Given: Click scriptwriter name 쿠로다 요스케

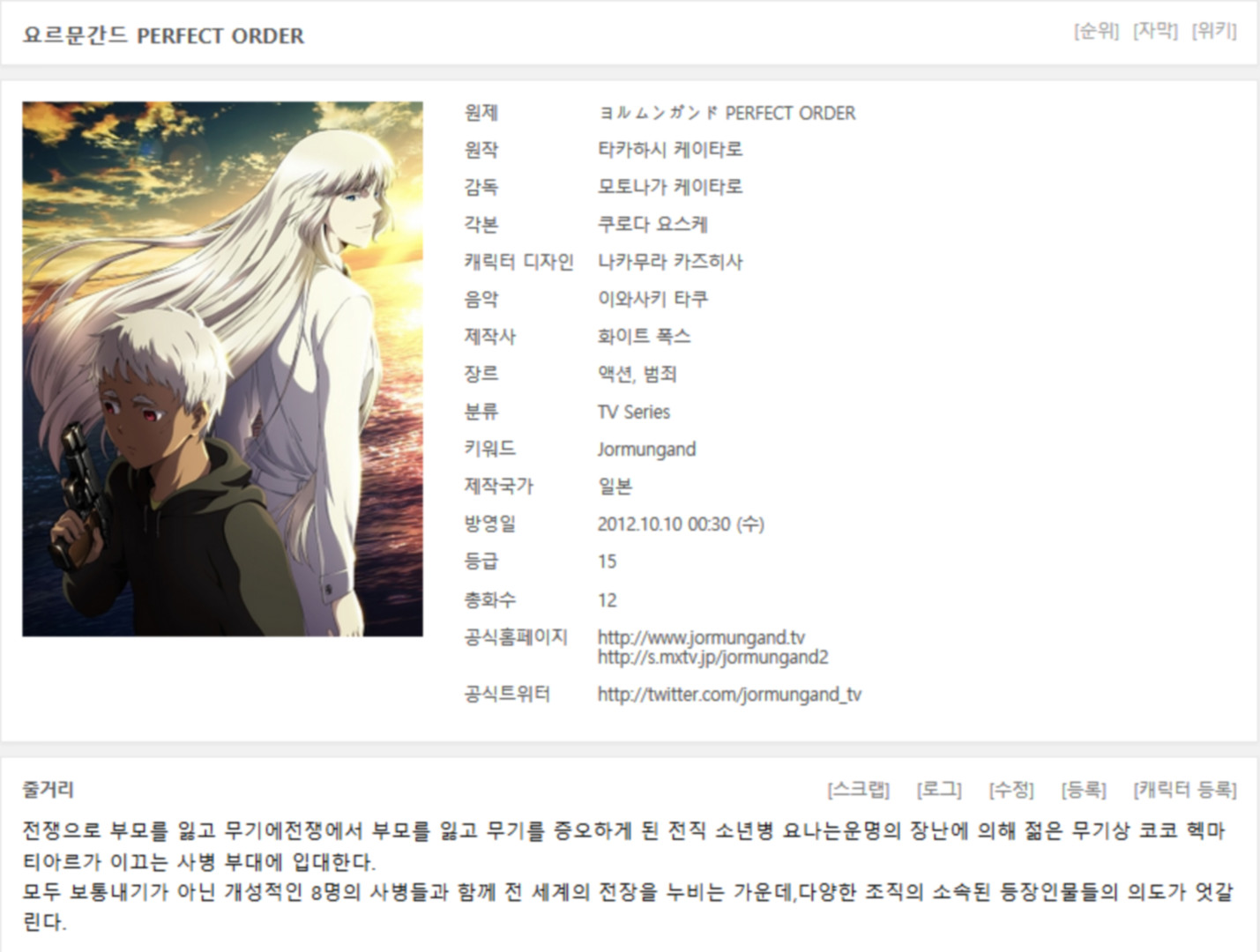Looking at the screenshot, I should point(652,224).
